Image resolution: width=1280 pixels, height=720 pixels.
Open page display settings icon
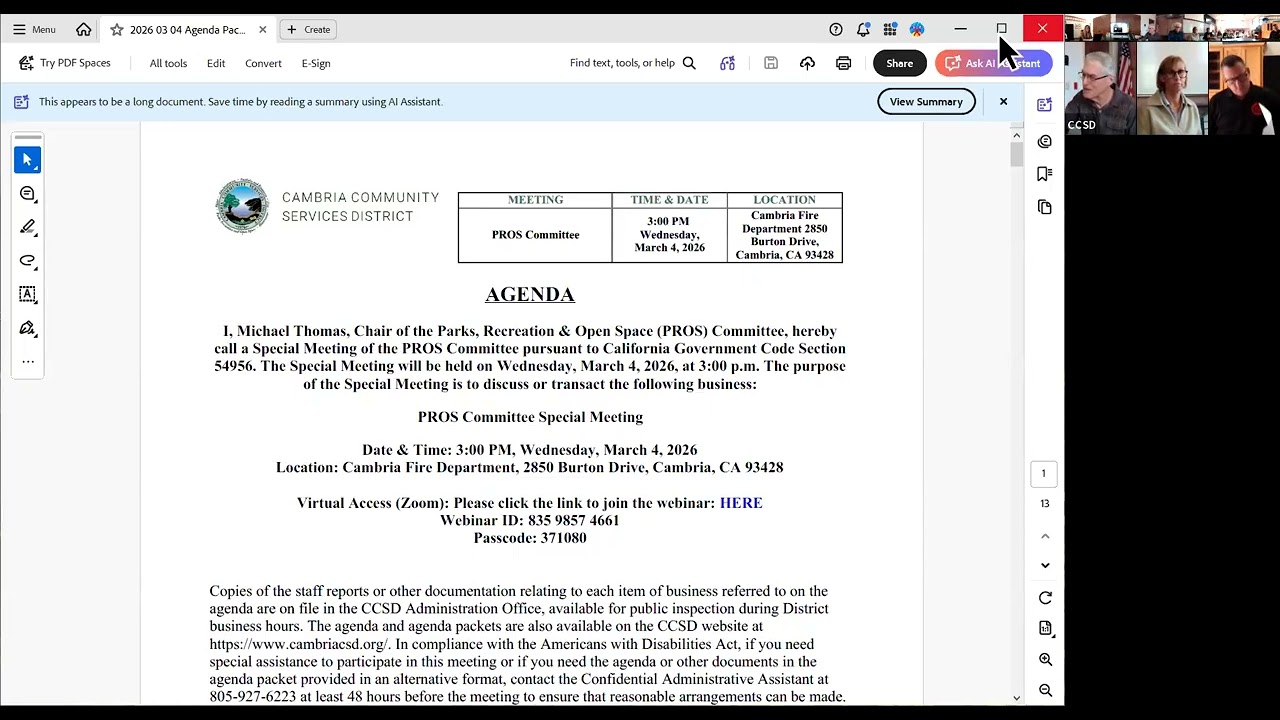point(1045,628)
